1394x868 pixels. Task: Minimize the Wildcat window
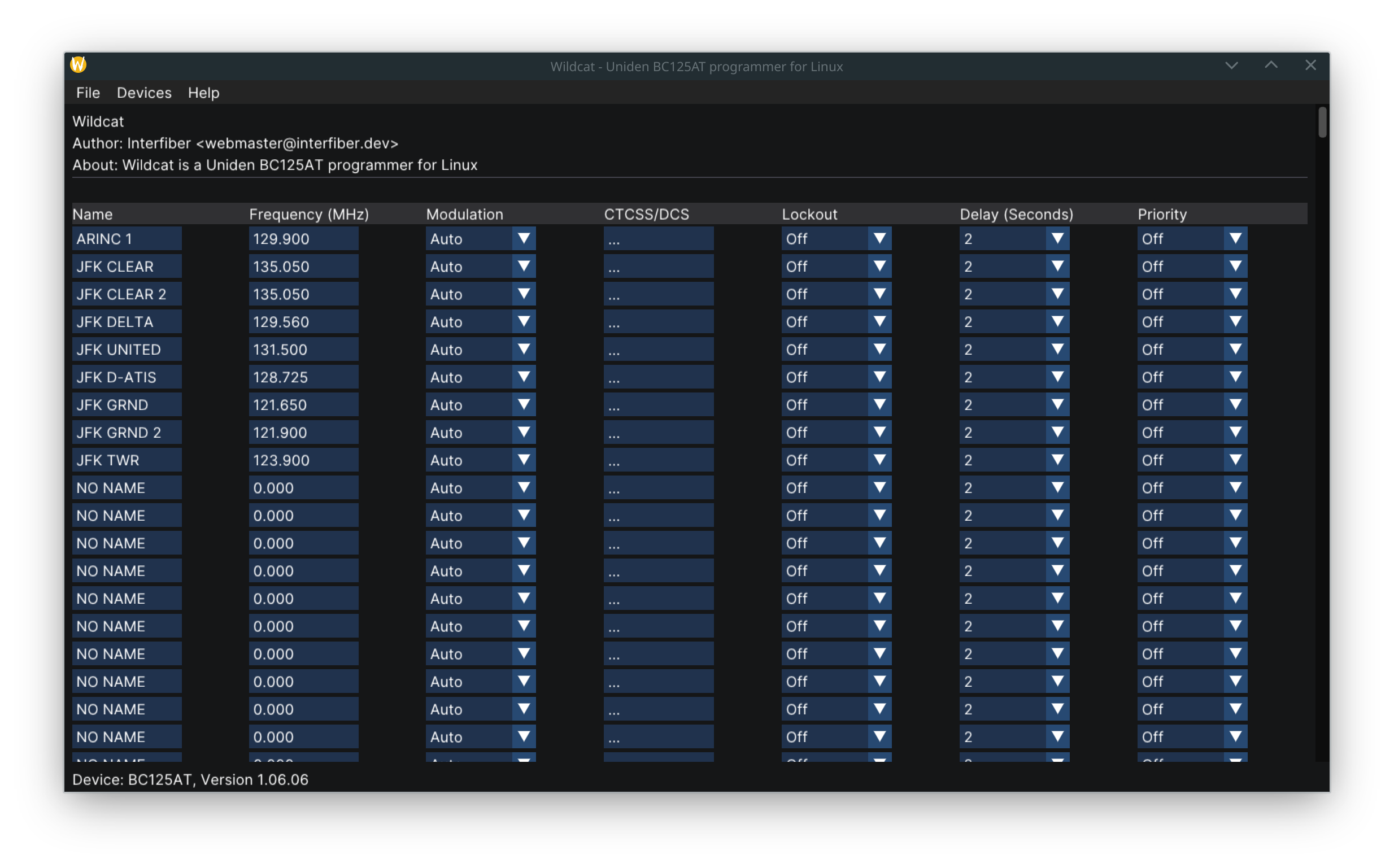pos(1231,66)
